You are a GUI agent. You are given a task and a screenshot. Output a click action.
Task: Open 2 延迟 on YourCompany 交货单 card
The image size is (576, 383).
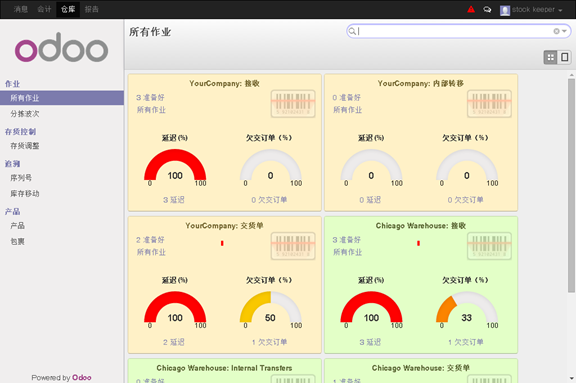[x=174, y=342]
